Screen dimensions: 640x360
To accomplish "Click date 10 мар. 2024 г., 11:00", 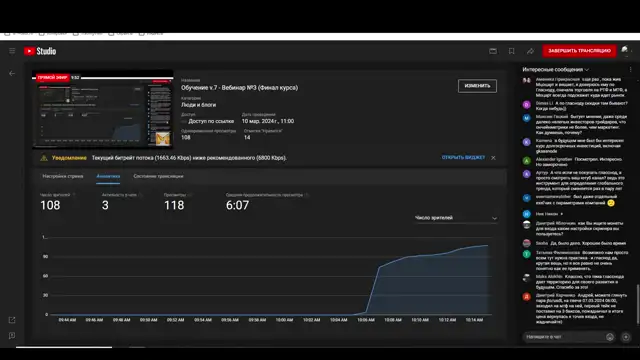I will point(268,121).
